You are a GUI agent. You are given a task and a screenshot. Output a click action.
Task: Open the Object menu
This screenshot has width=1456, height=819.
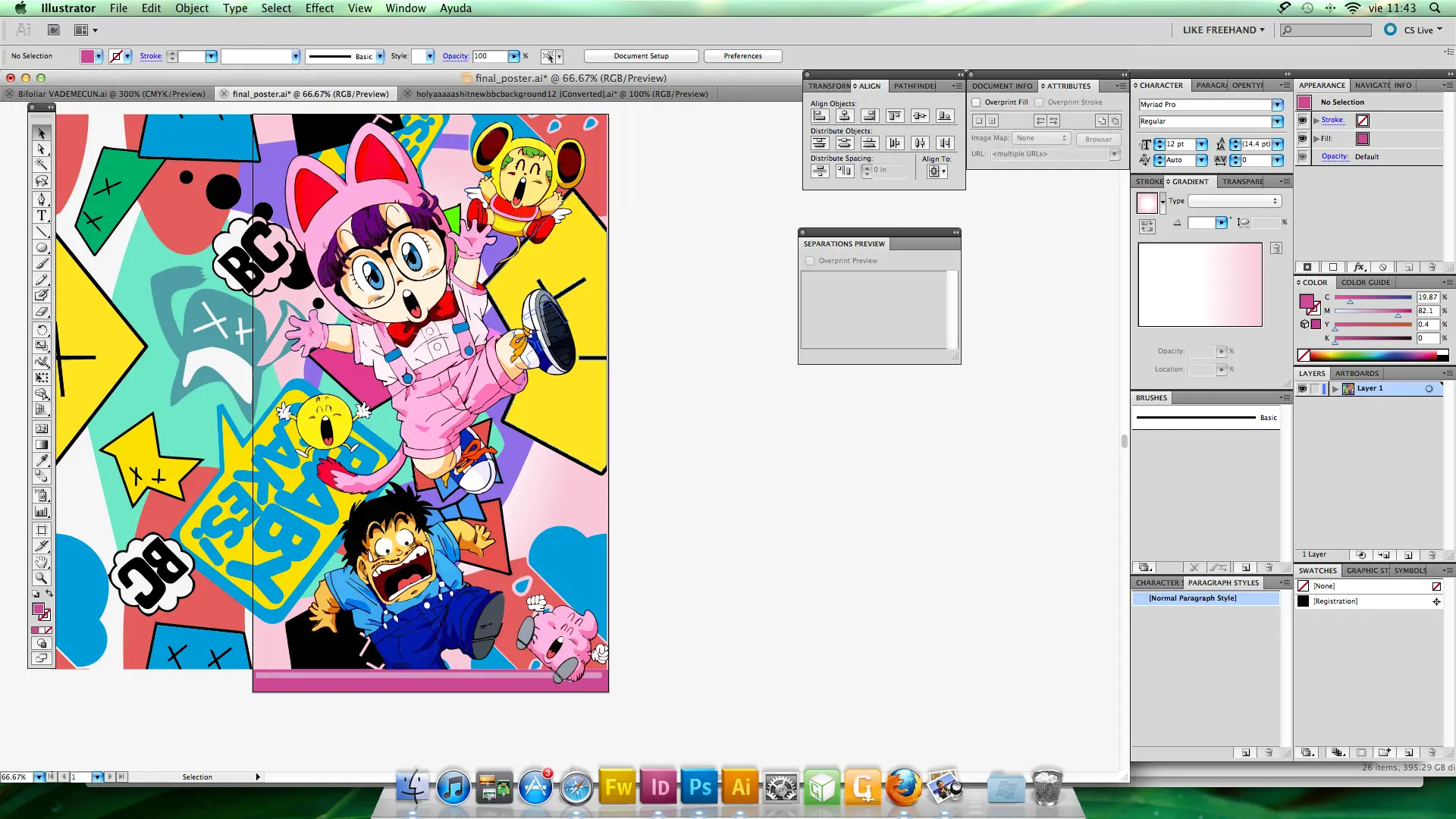click(192, 8)
